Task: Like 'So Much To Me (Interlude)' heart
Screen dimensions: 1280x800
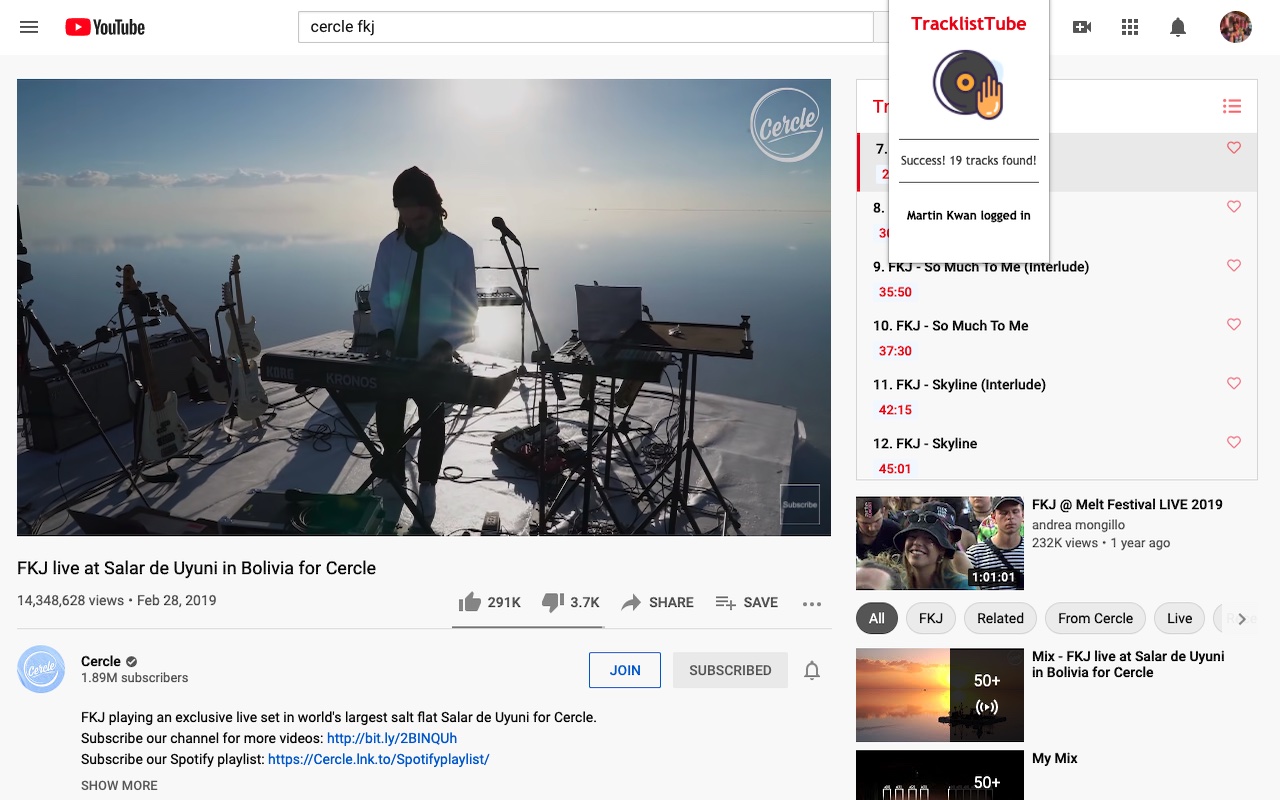Action: (x=1234, y=266)
